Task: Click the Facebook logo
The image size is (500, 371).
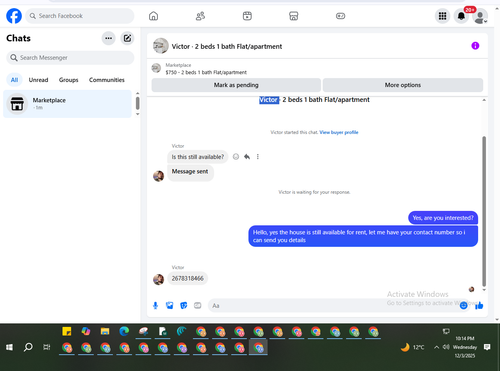Action: click(x=14, y=16)
